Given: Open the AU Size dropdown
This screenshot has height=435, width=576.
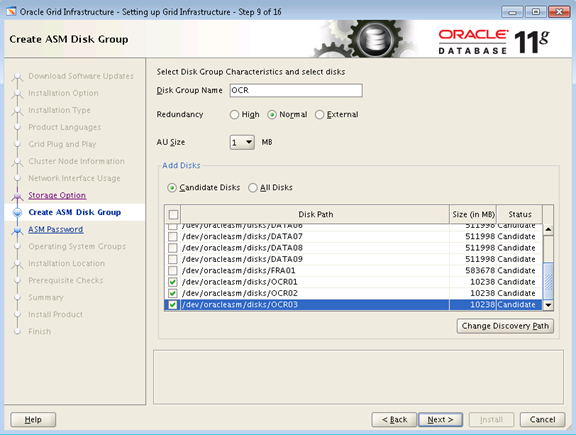Looking at the screenshot, I should click(242, 142).
